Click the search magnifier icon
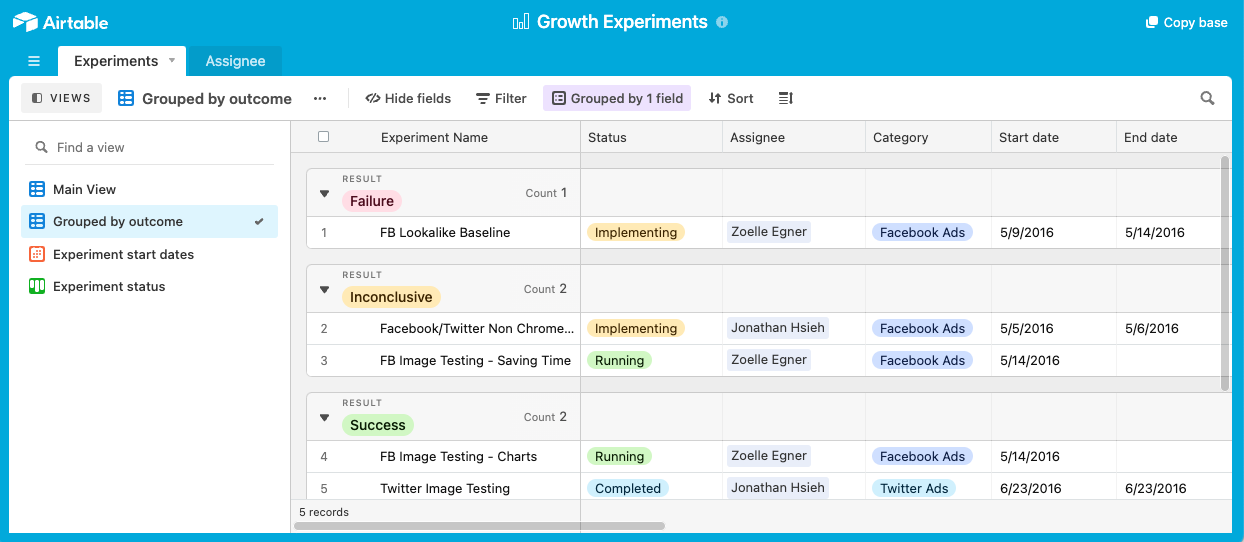This screenshot has height=542, width=1244. tap(1207, 98)
